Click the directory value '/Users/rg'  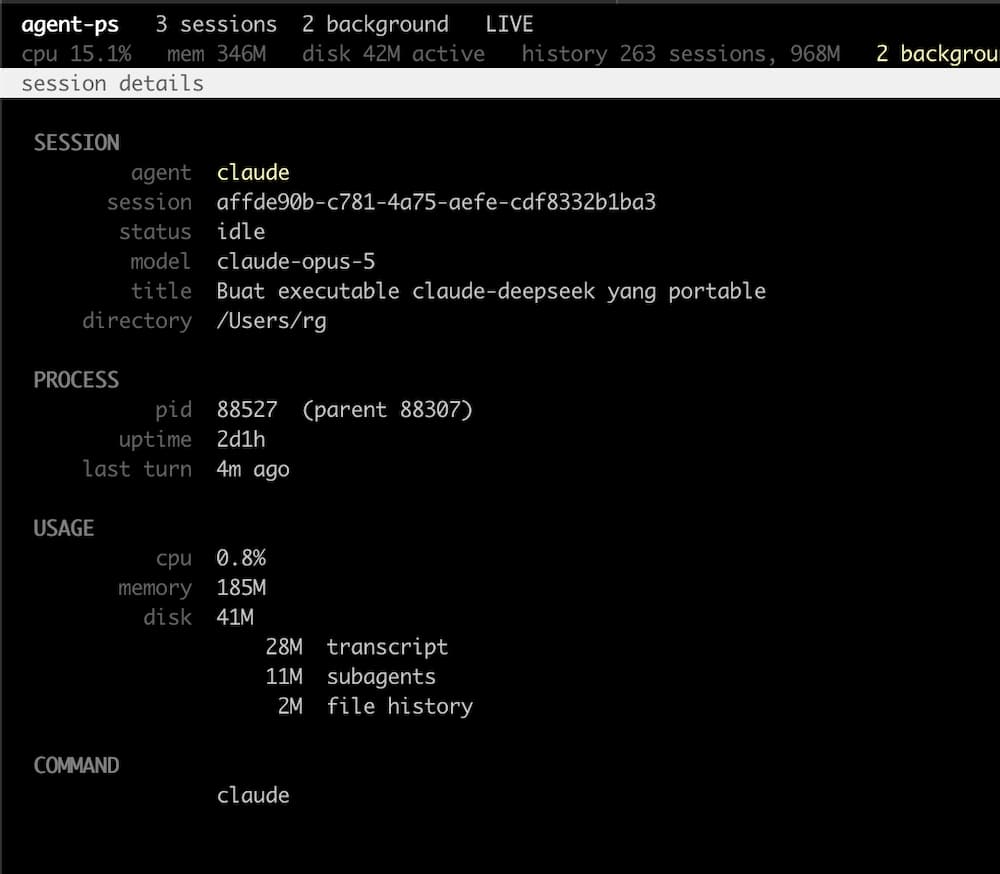tap(272, 321)
